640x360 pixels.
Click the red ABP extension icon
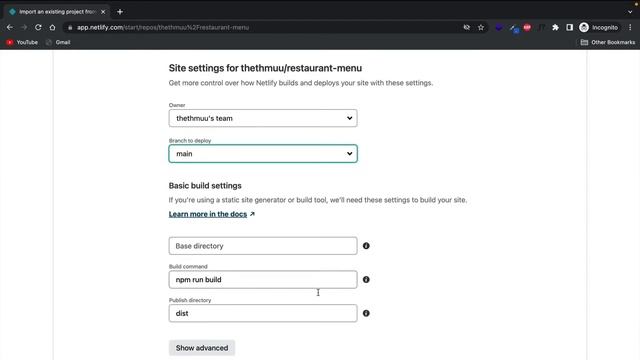[527, 27]
